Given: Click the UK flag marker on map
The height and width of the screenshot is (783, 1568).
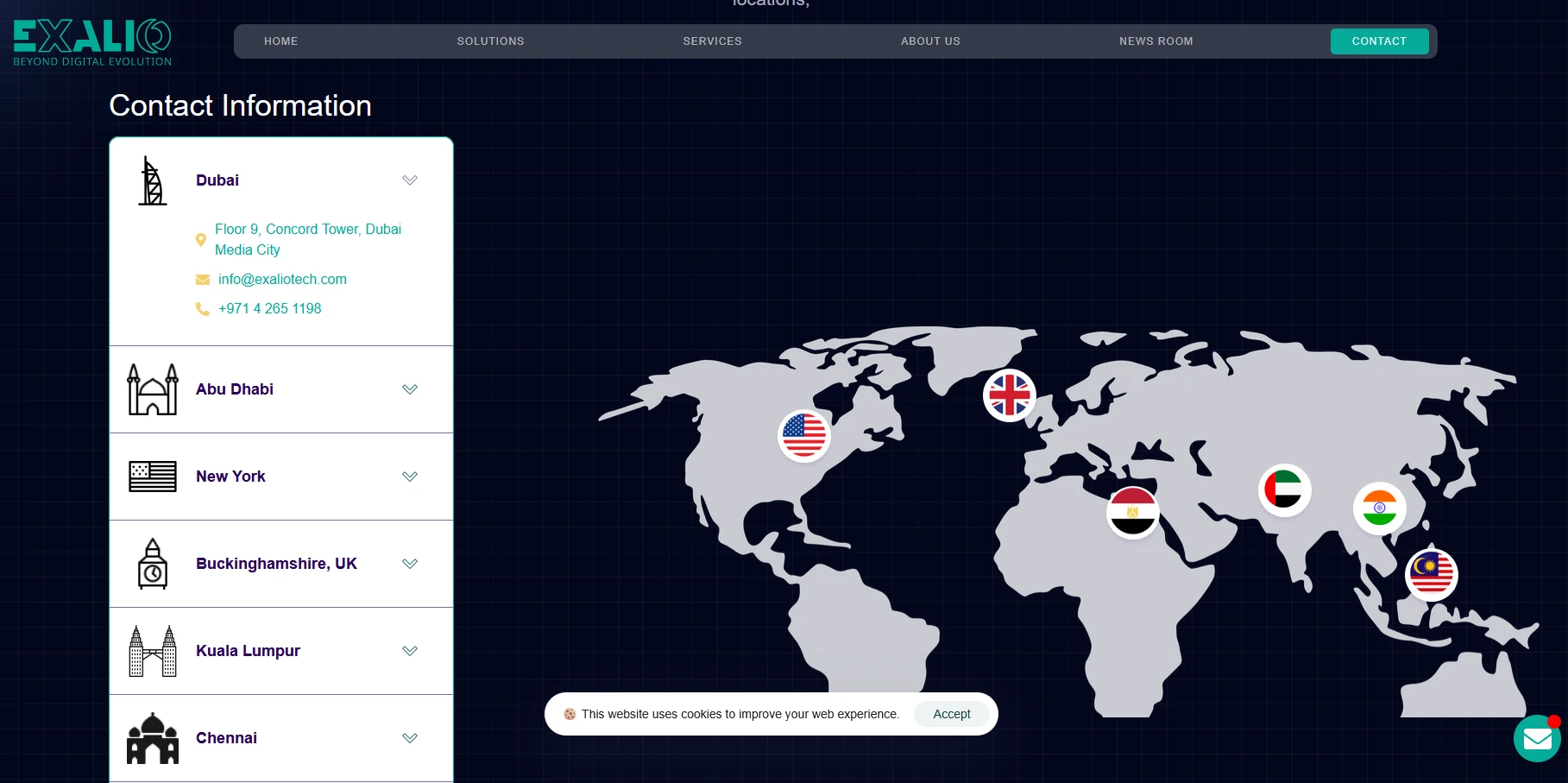Looking at the screenshot, I should coord(1009,395).
